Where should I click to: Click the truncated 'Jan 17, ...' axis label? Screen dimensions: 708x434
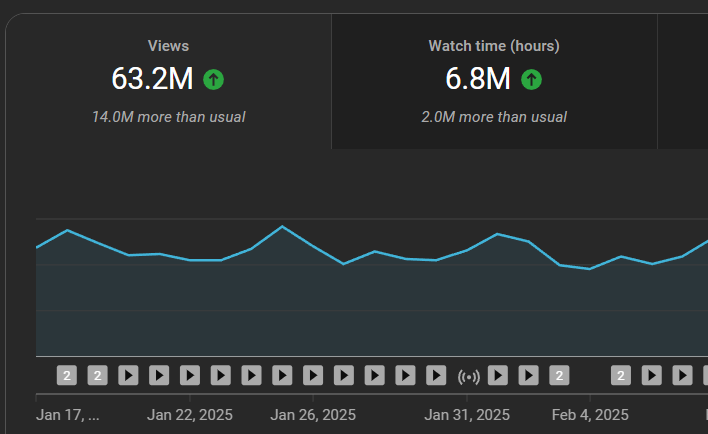coord(68,415)
